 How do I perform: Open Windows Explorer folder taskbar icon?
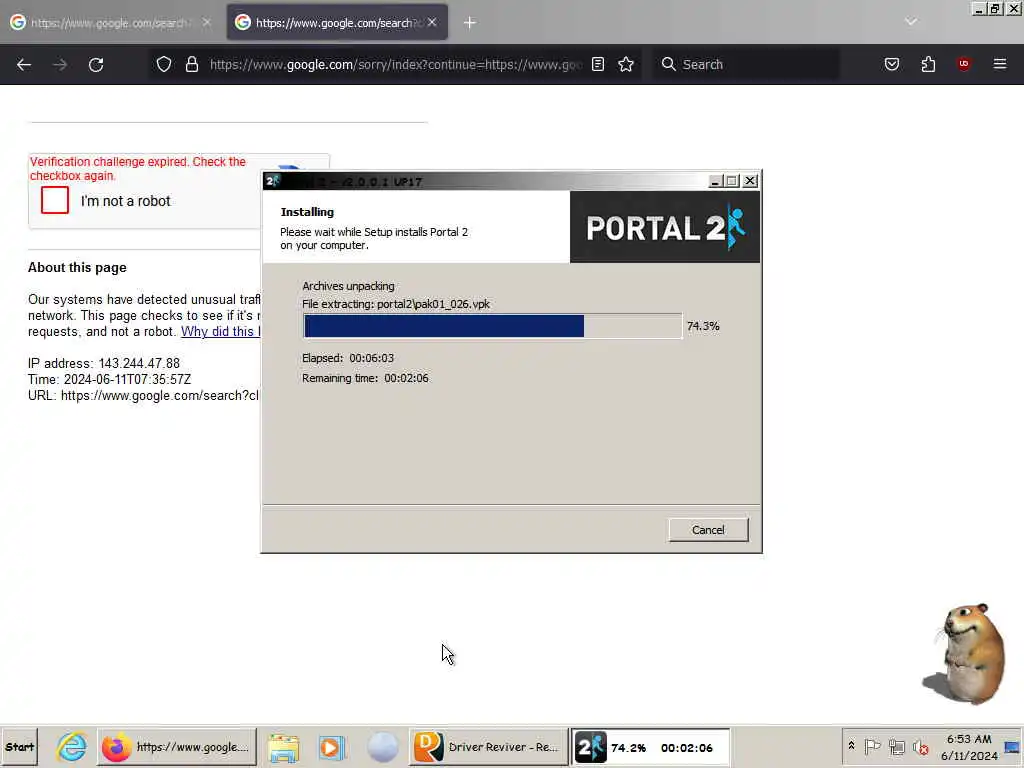point(283,748)
